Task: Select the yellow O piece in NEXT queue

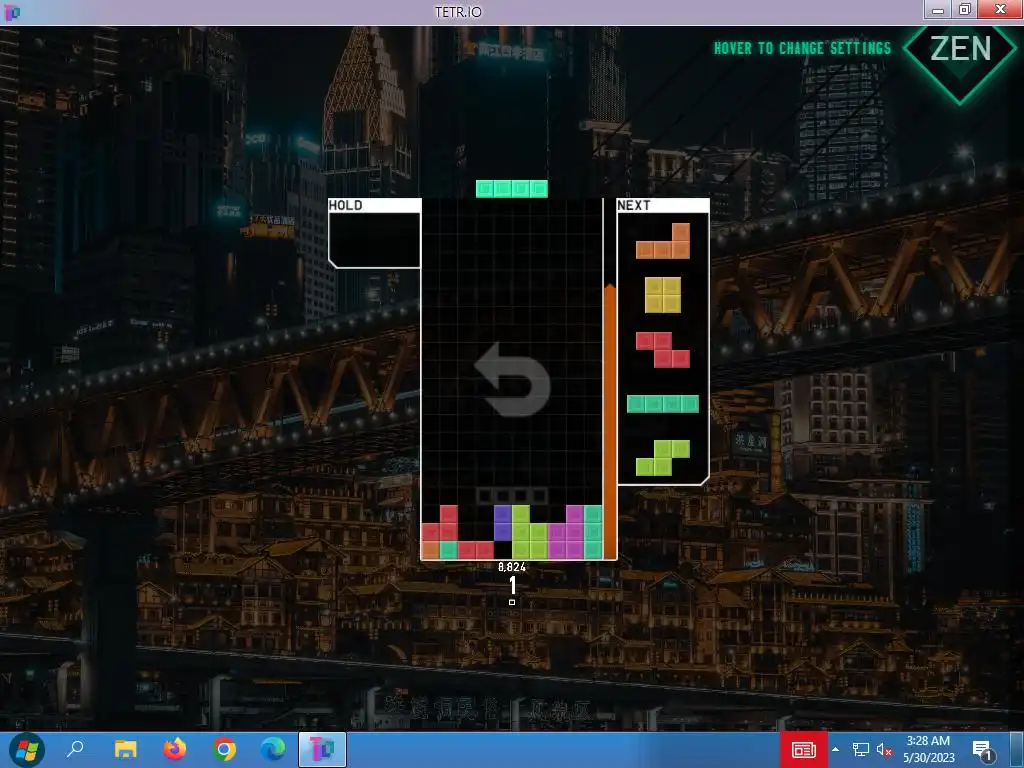Action: click(663, 295)
